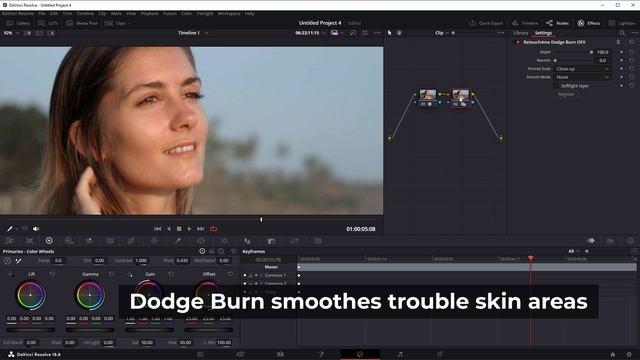Reset the Gain wheel
This screenshot has width=640, height=360.
(x=171, y=274)
